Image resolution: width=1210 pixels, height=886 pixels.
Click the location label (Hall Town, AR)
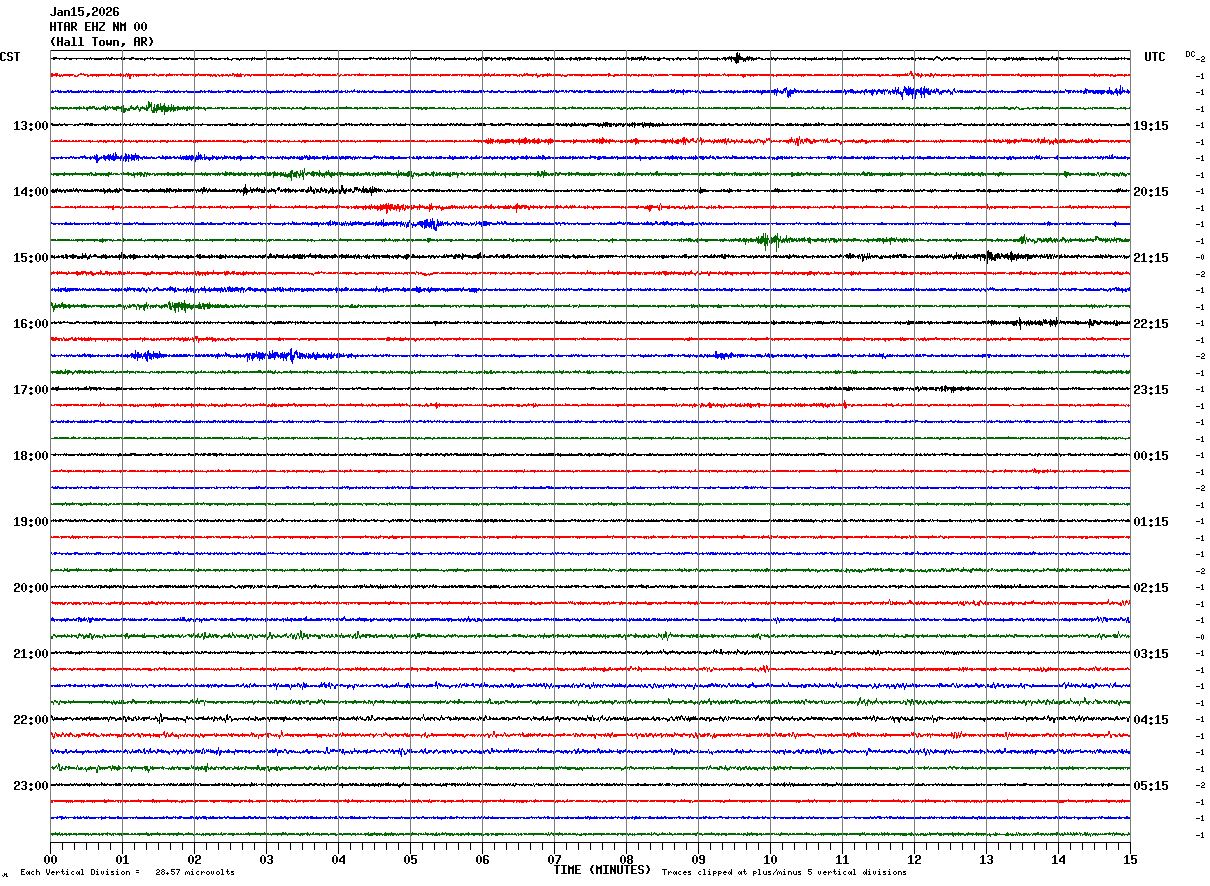[x=102, y=42]
